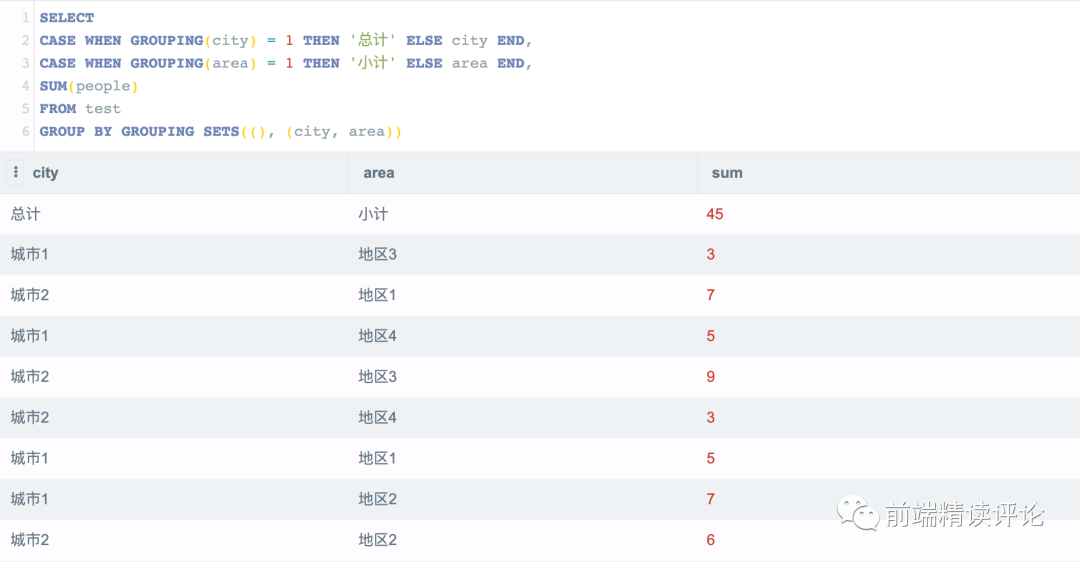Click ELSE city on code line 2

tap(447, 41)
